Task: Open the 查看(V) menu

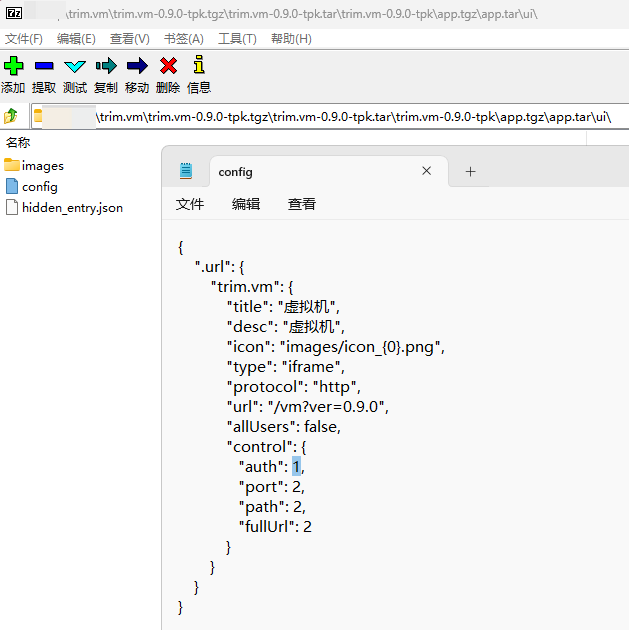Action: pos(129,38)
